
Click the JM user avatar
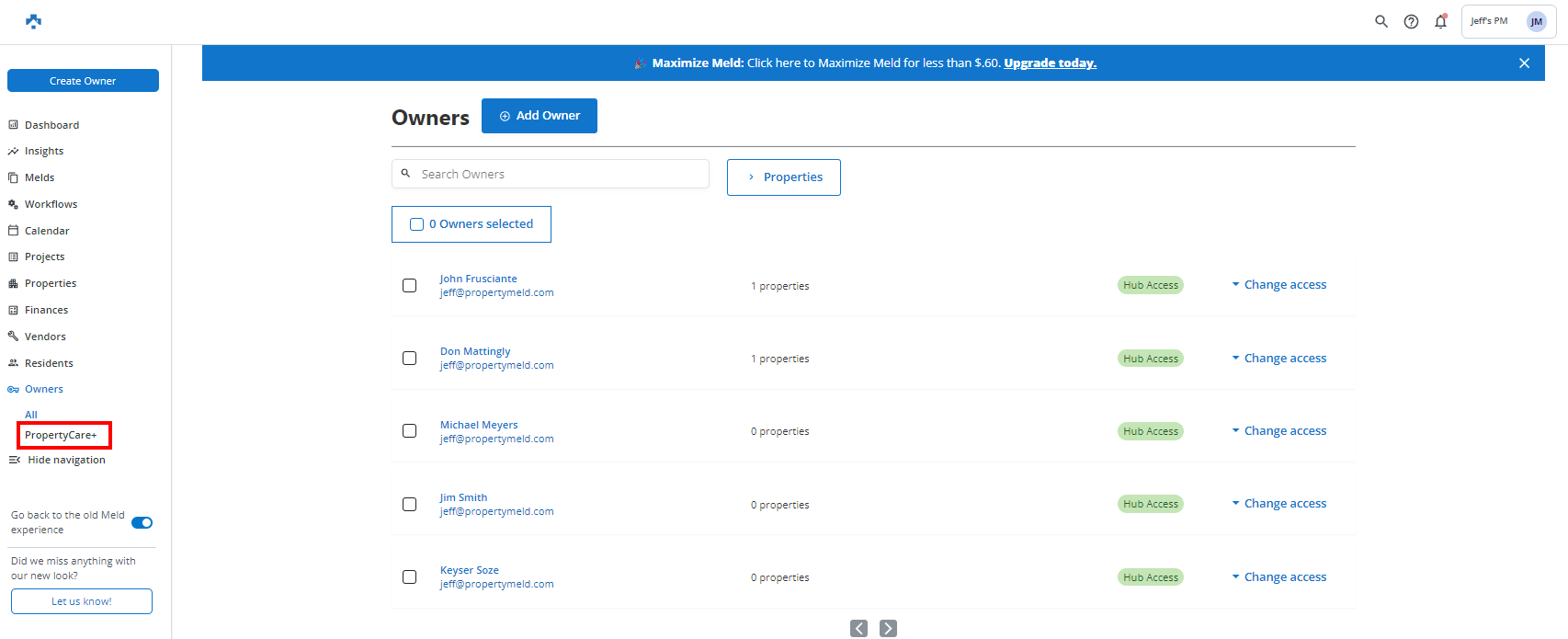1536,21
